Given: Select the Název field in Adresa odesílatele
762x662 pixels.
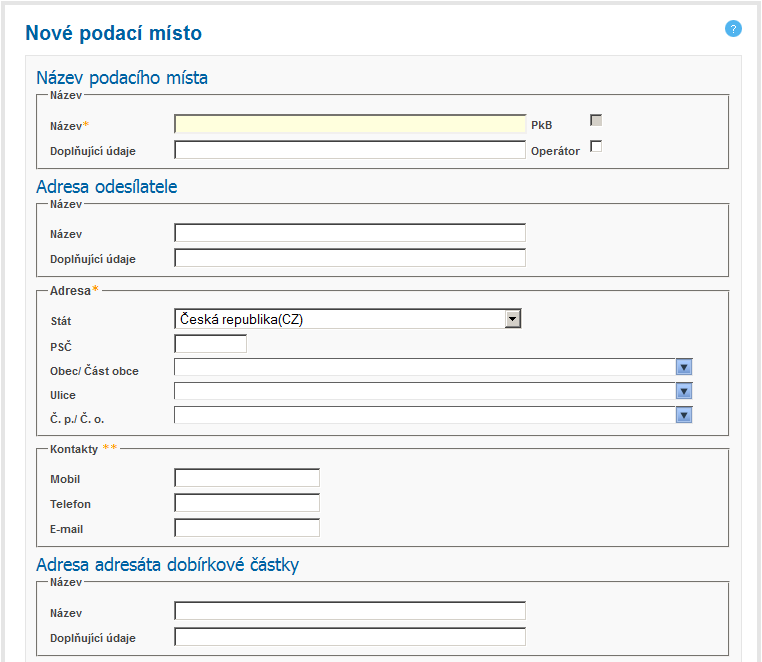Looking at the screenshot, I should pyautogui.click(x=350, y=233).
